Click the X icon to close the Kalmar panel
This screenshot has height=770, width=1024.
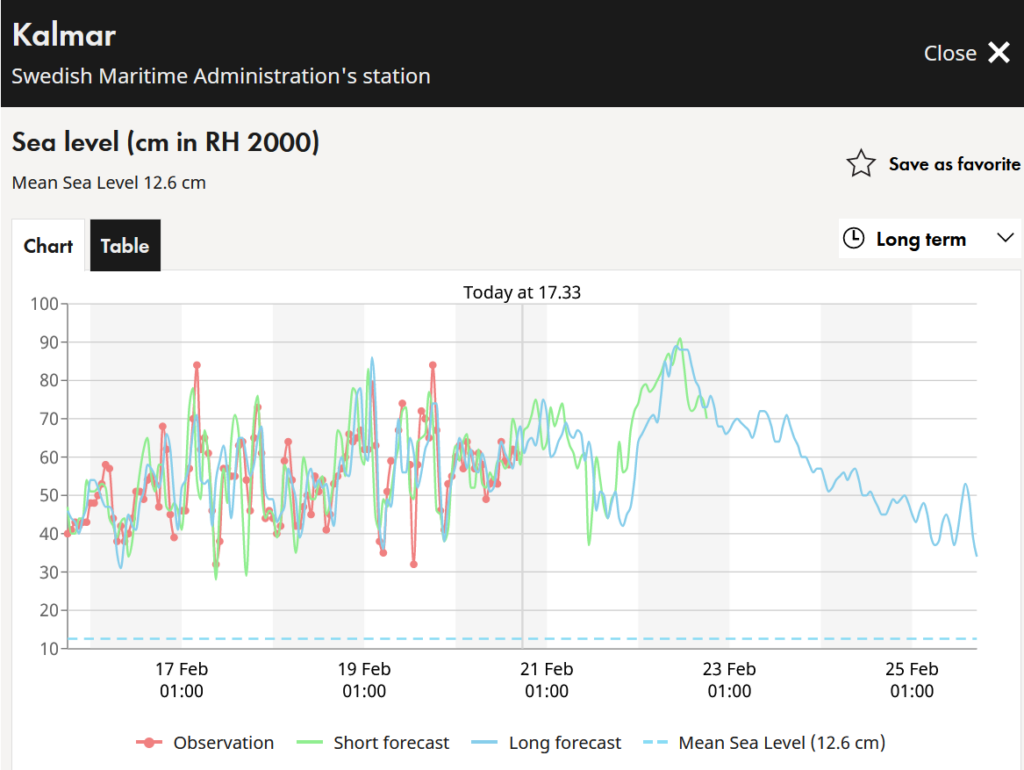(x=999, y=53)
